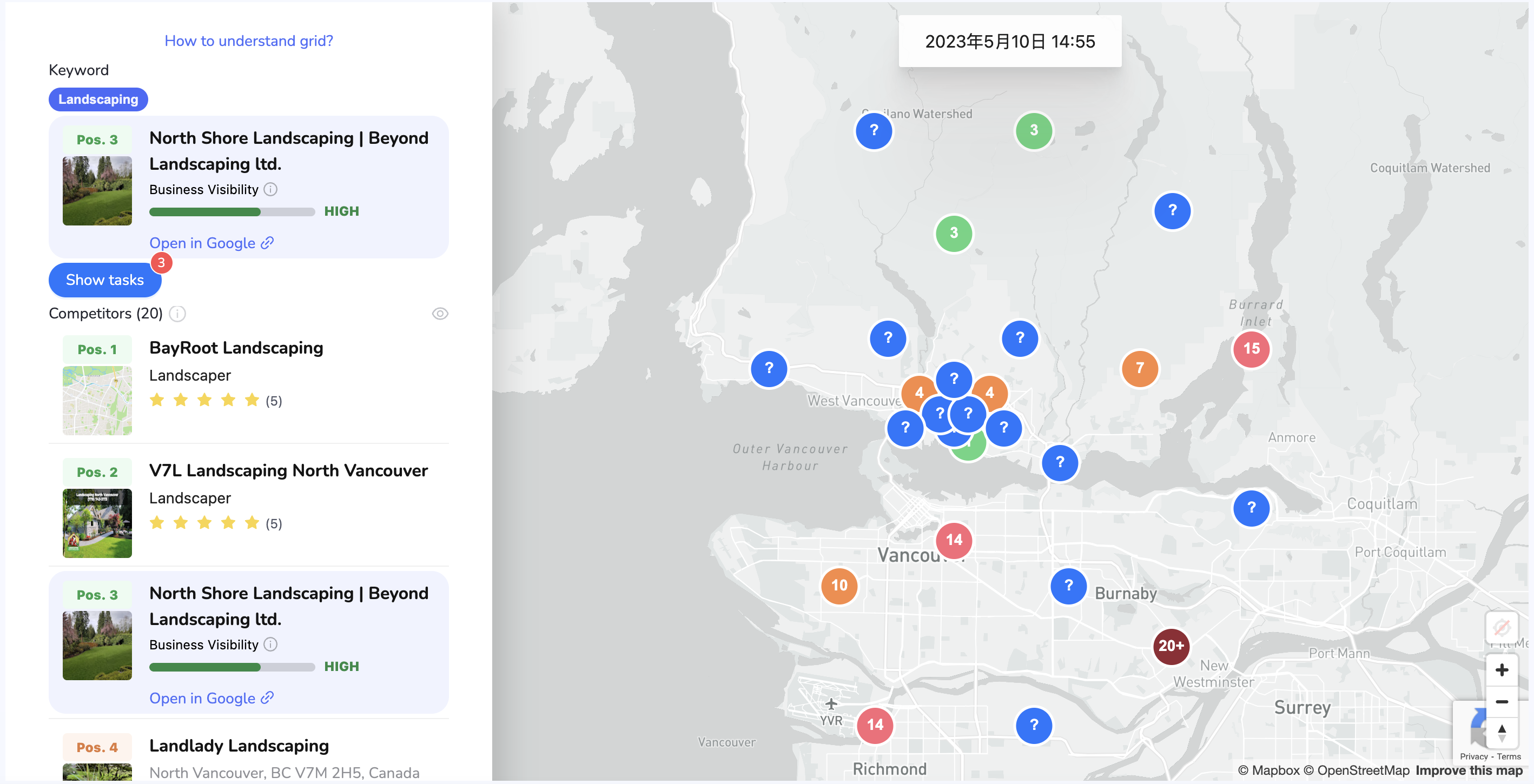Open top North Shore Landscaping card in Google
The height and width of the screenshot is (784, 1534).
tap(211, 243)
